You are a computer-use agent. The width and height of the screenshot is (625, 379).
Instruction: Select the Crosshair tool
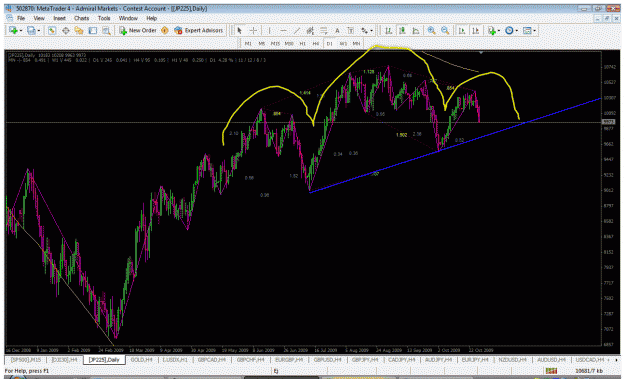253,30
